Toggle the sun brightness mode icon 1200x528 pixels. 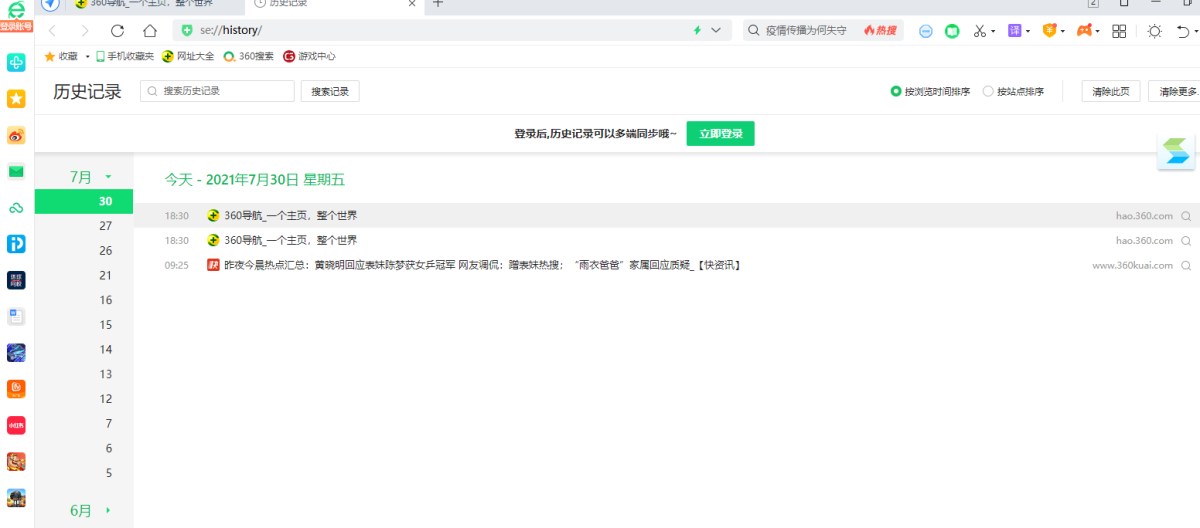click(1154, 31)
